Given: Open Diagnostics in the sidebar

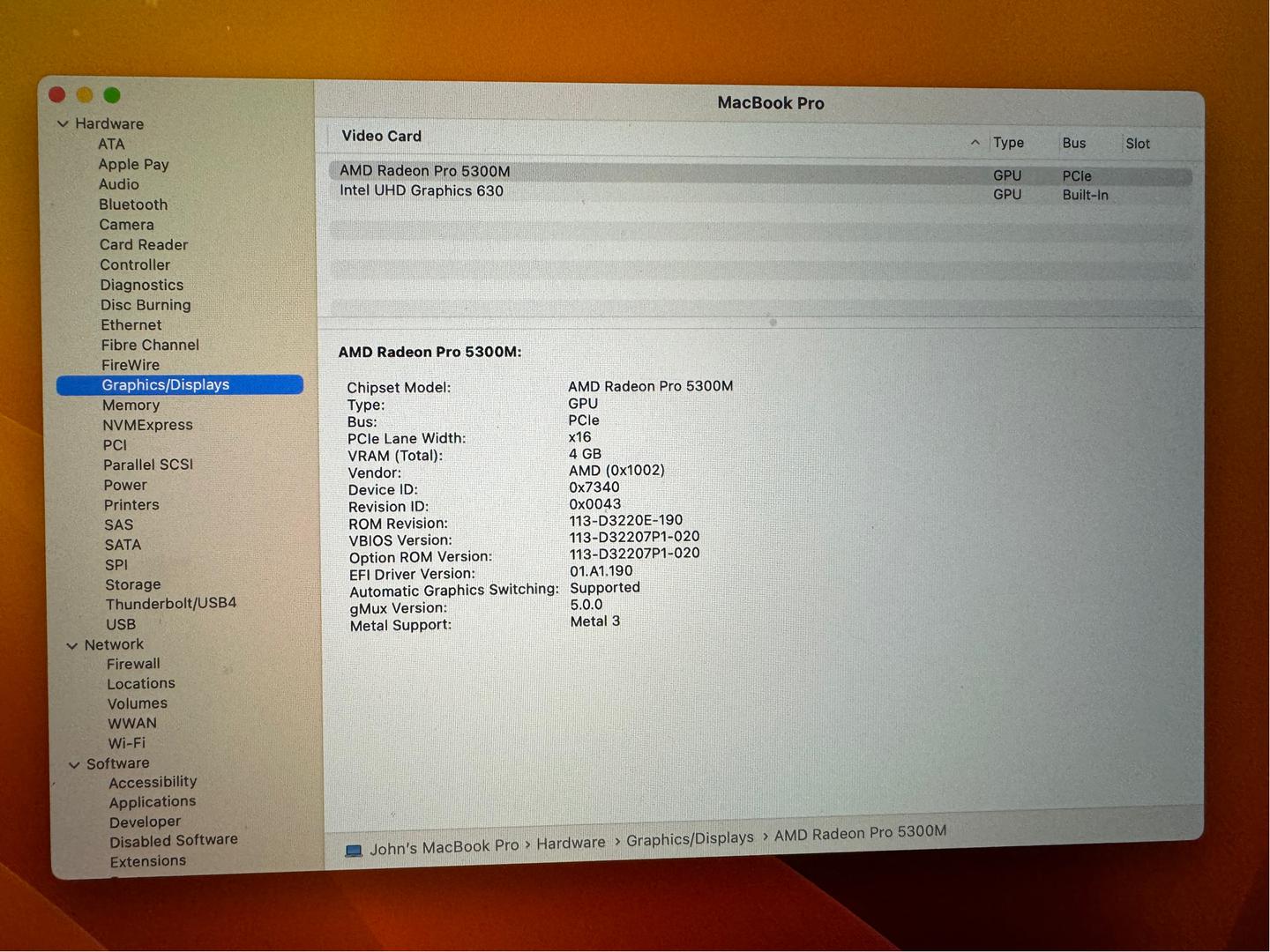Looking at the screenshot, I should click(x=142, y=285).
